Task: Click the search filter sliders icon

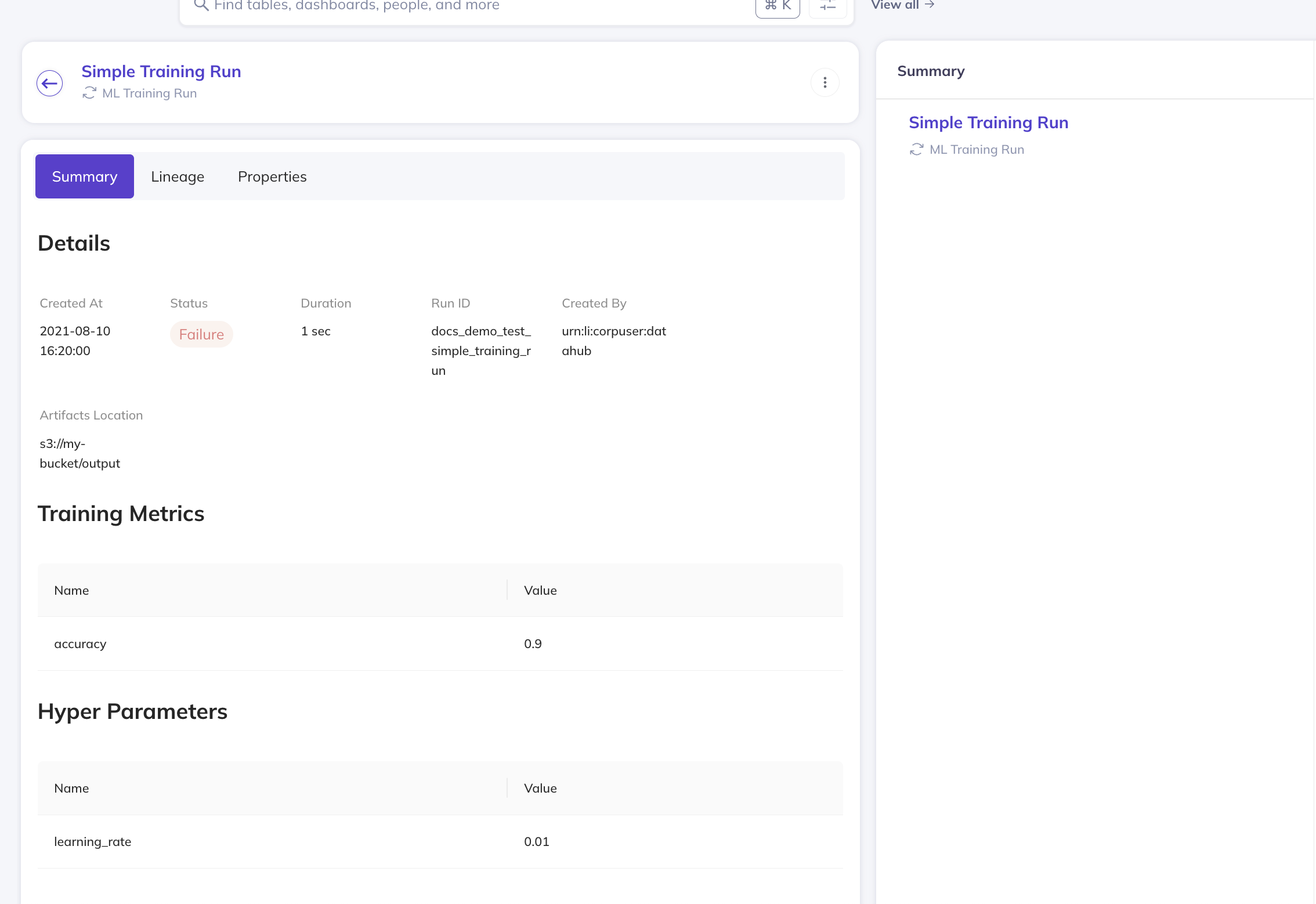Action: tap(827, 6)
